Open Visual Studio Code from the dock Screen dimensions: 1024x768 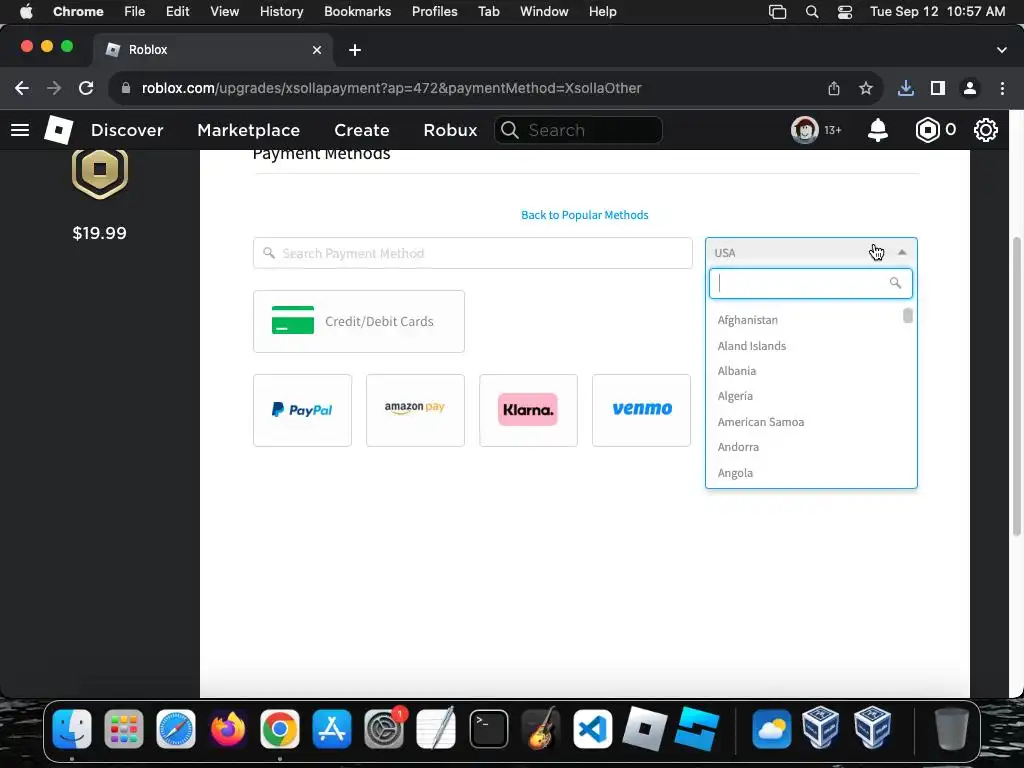pos(592,729)
